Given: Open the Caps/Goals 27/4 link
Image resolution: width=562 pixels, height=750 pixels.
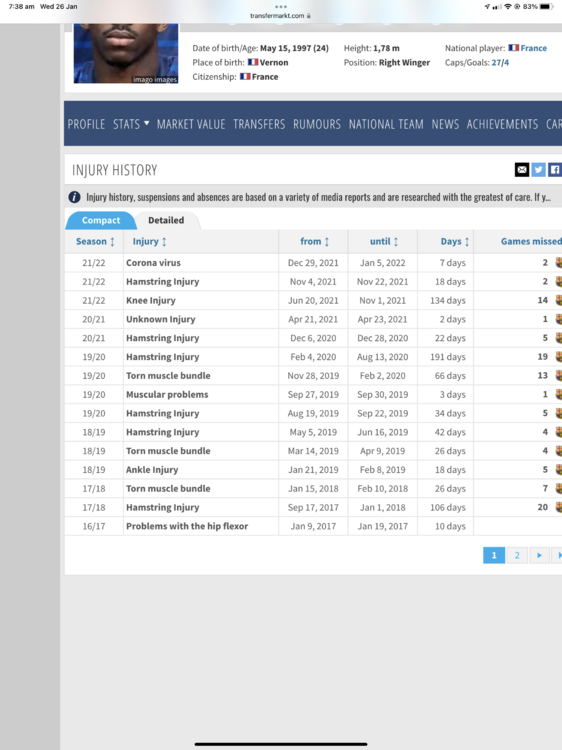Looking at the screenshot, I should pos(500,62).
